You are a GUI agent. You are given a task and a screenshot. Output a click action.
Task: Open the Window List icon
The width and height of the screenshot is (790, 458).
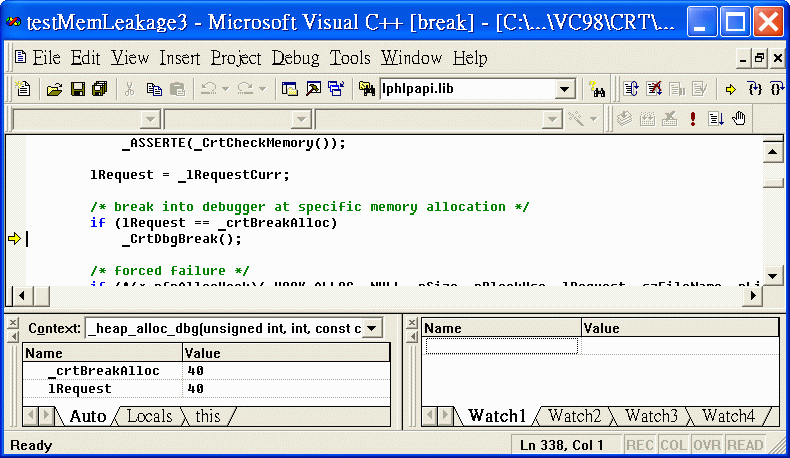tap(336, 89)
